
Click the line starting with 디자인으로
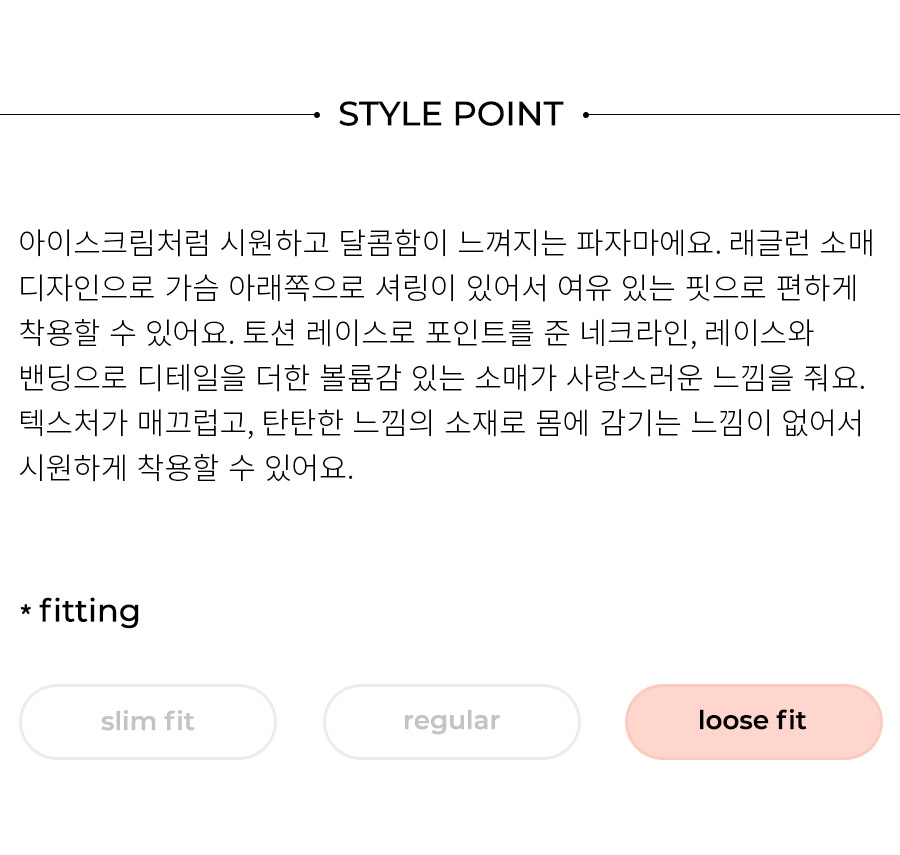tap(438, 287)
